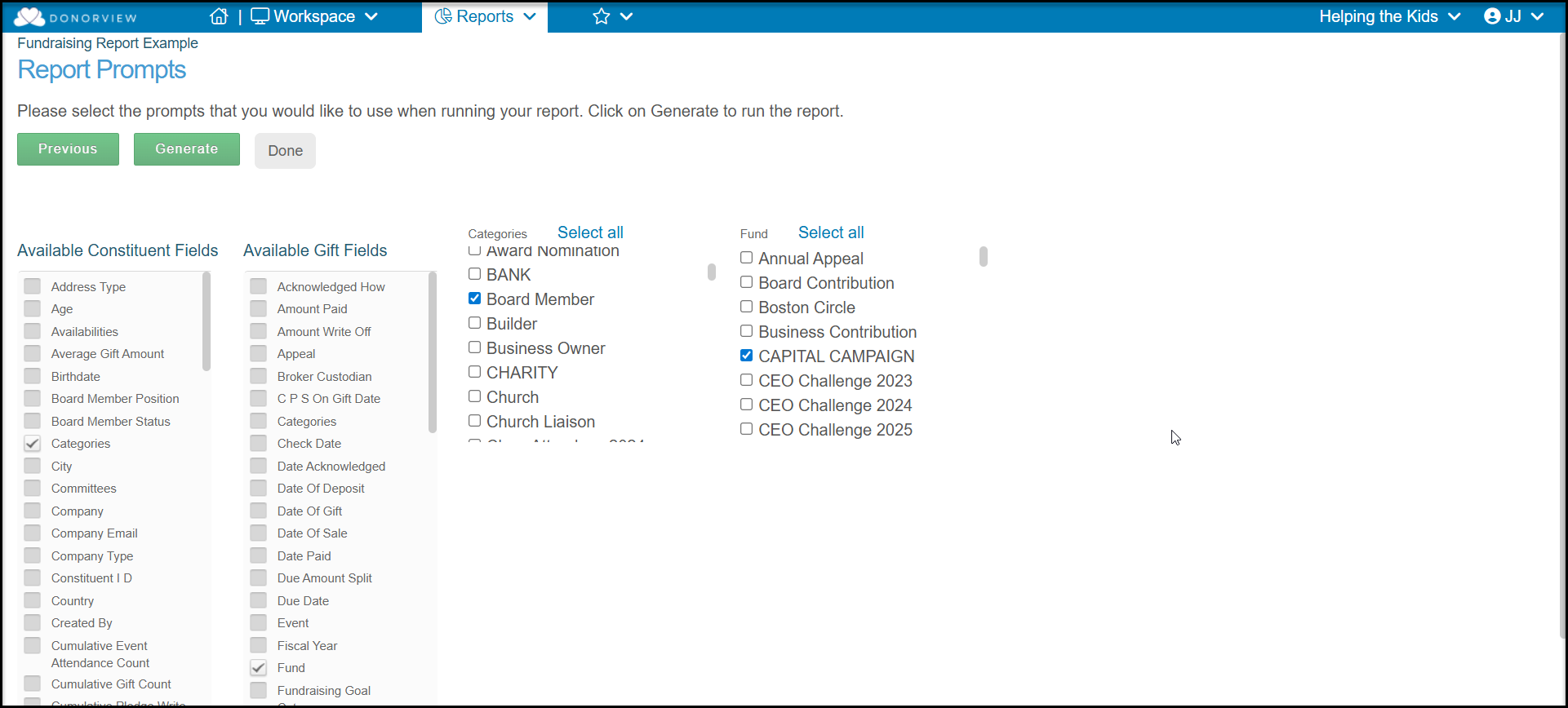Expand the Favorites star dropdown chevron
The height and width of the screenshot is (708, 1568).
pos(626,16)
